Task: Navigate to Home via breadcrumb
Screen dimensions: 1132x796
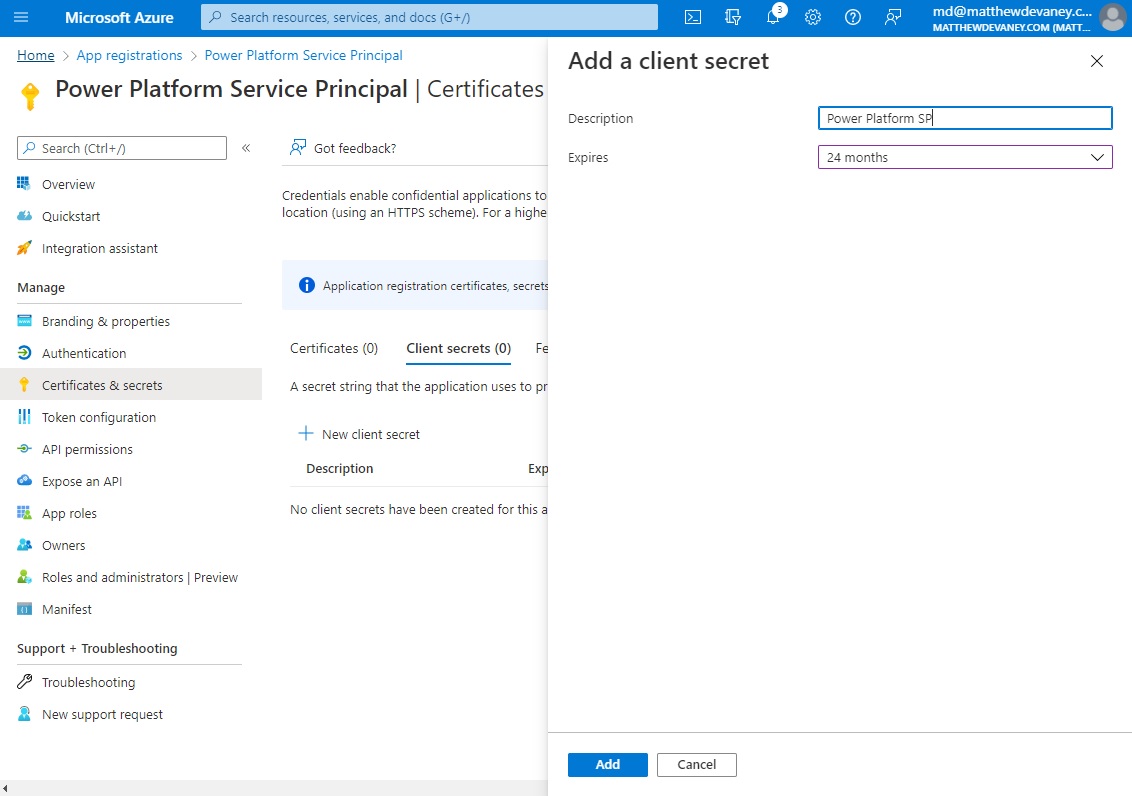Action: (x=35, y=55)
